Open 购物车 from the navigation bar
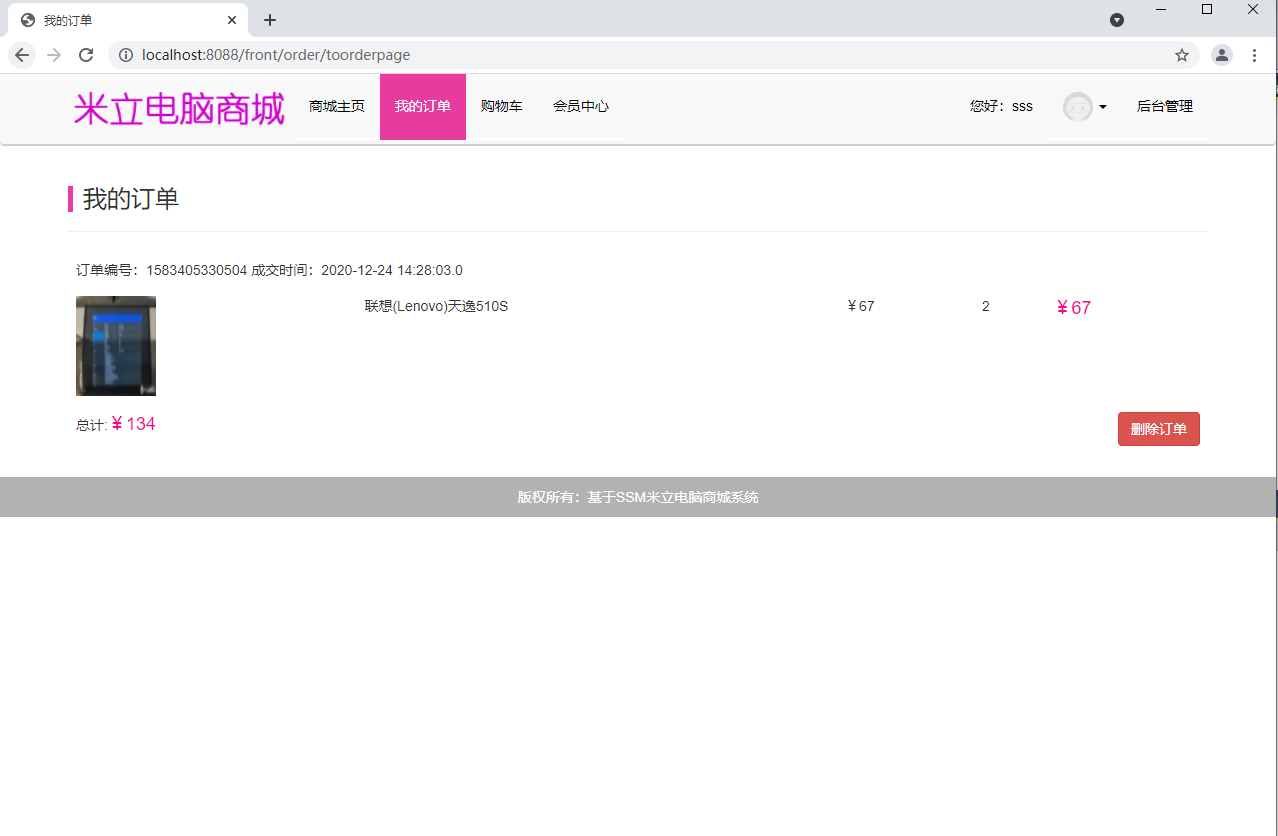 pos(502,106)
